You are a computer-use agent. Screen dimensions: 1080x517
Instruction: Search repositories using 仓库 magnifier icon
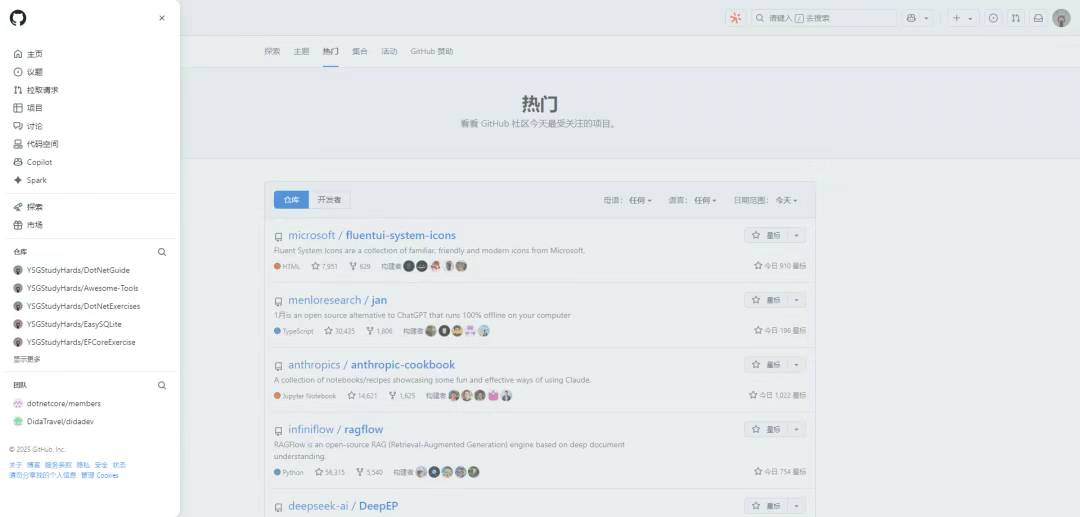click(162, 252)
